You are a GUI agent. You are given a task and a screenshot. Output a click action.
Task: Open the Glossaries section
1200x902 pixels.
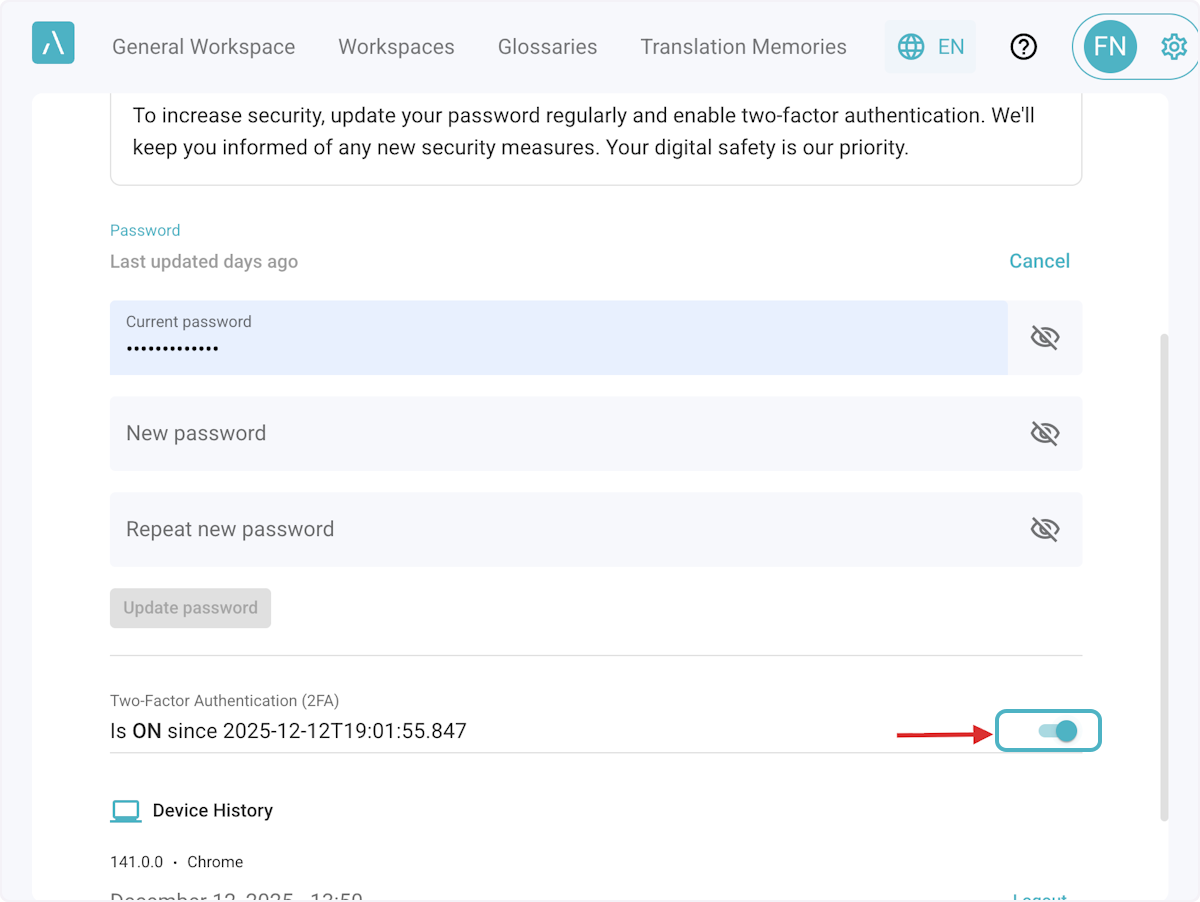547,47
